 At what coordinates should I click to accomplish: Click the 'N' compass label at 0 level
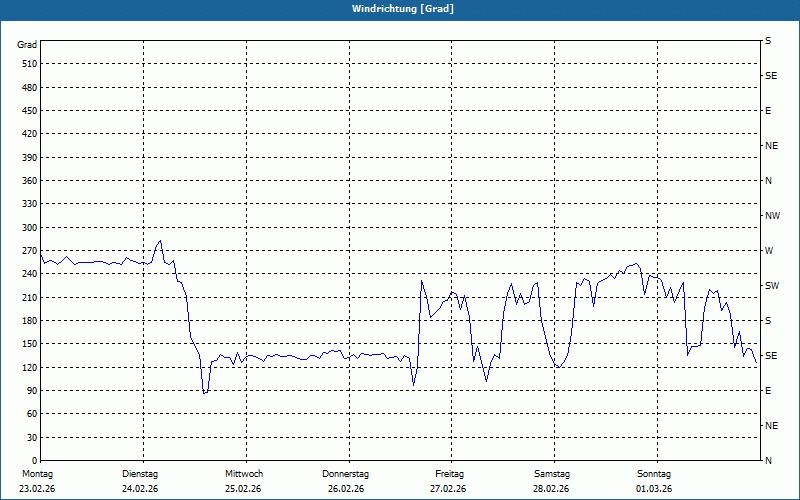tap(768, 460)
